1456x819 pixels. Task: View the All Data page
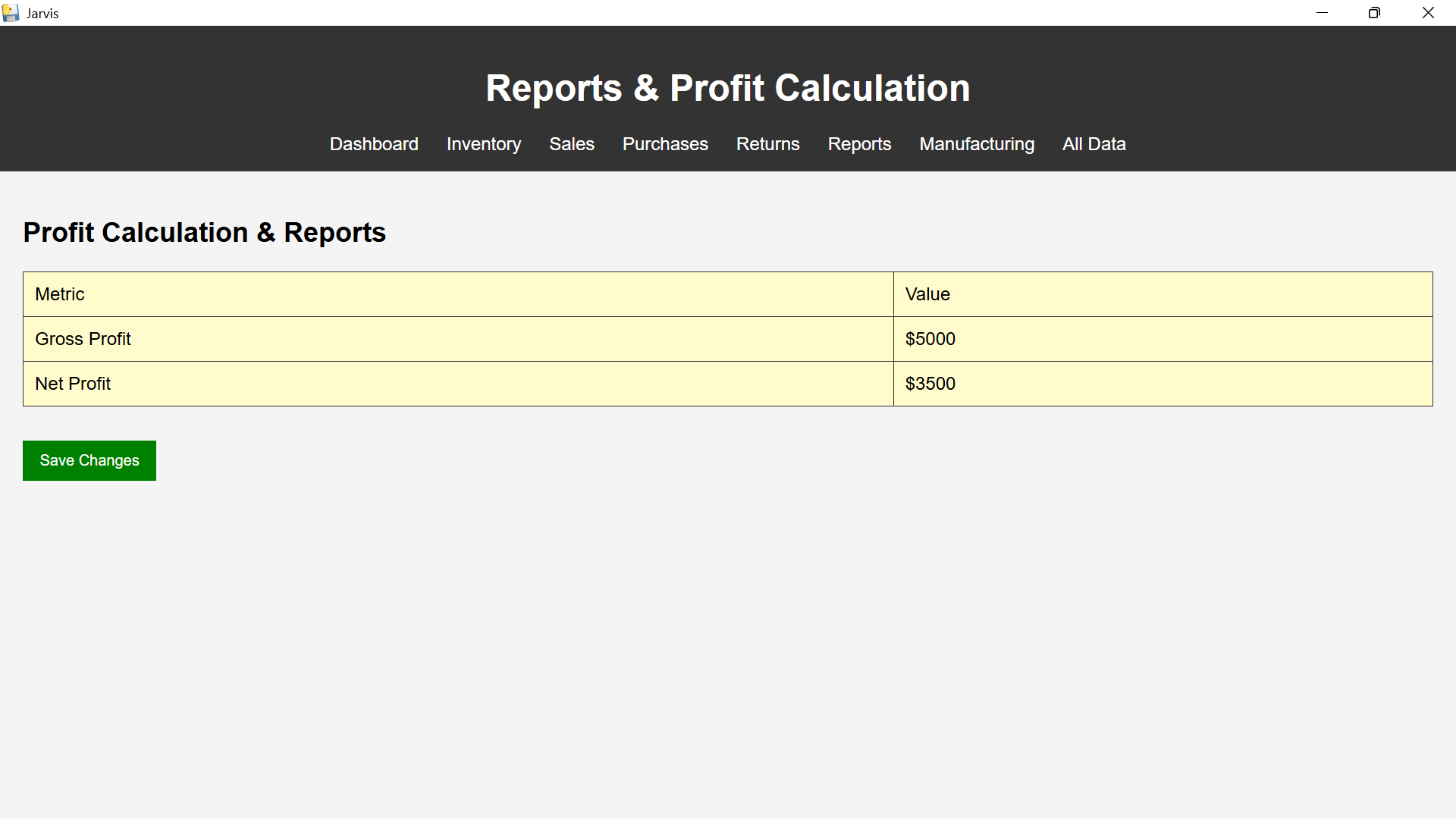point(1094,144)
